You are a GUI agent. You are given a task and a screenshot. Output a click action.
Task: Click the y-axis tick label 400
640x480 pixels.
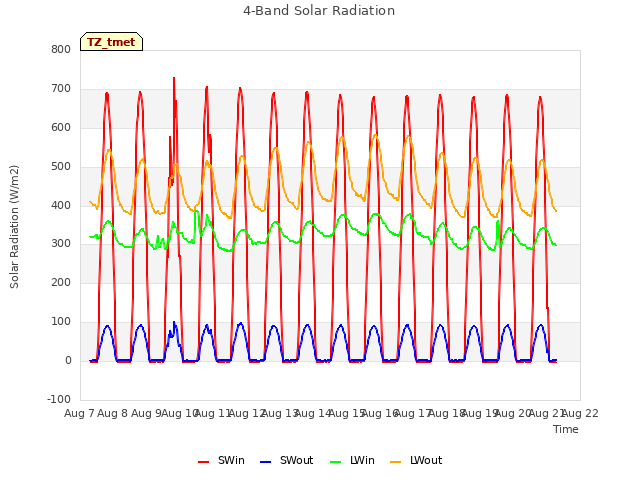[61, 205]
